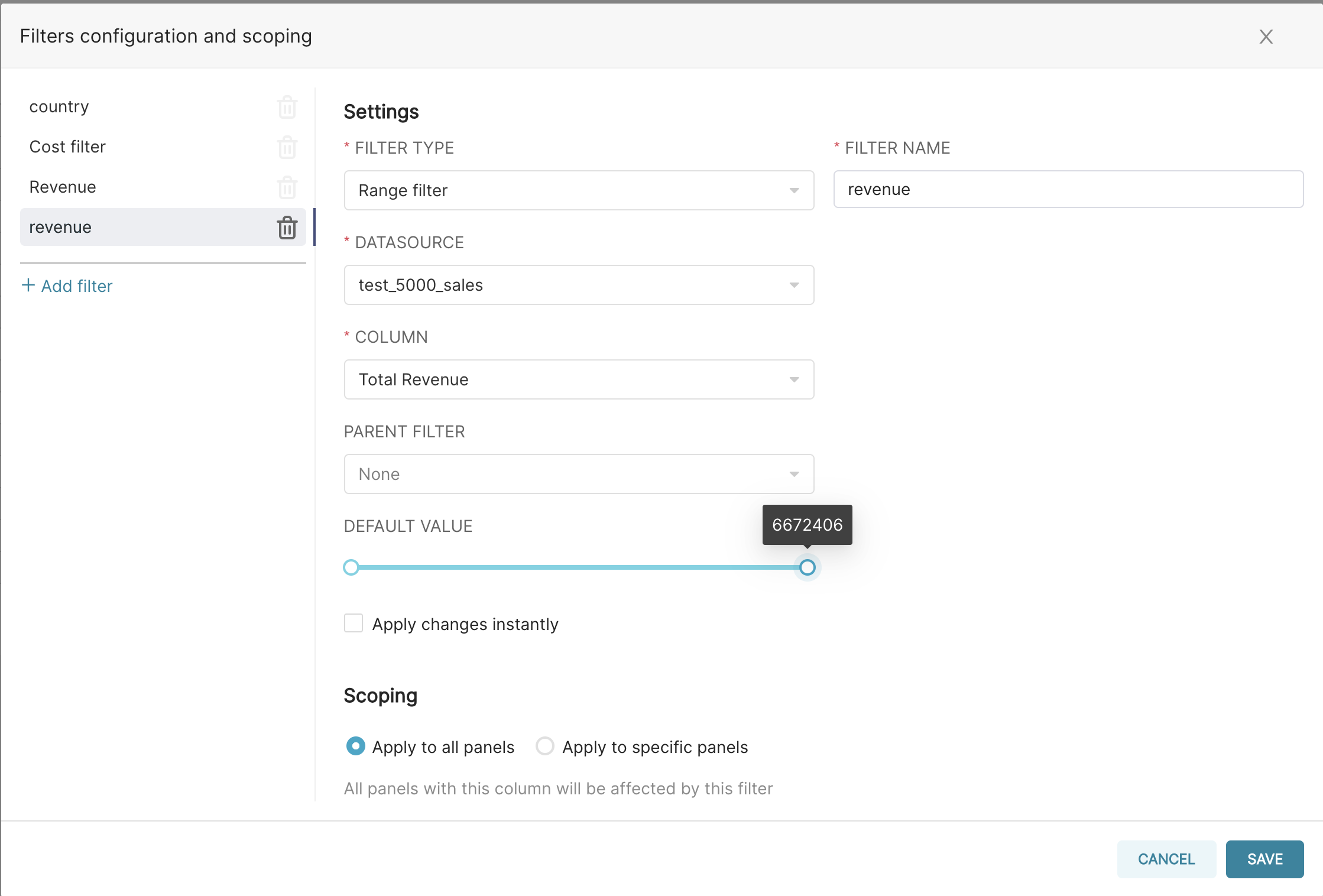Viewport: 1323px width, 896px height.
Task: Open the Total Revenue column dropdown
Action: click(x=578, y=379)
